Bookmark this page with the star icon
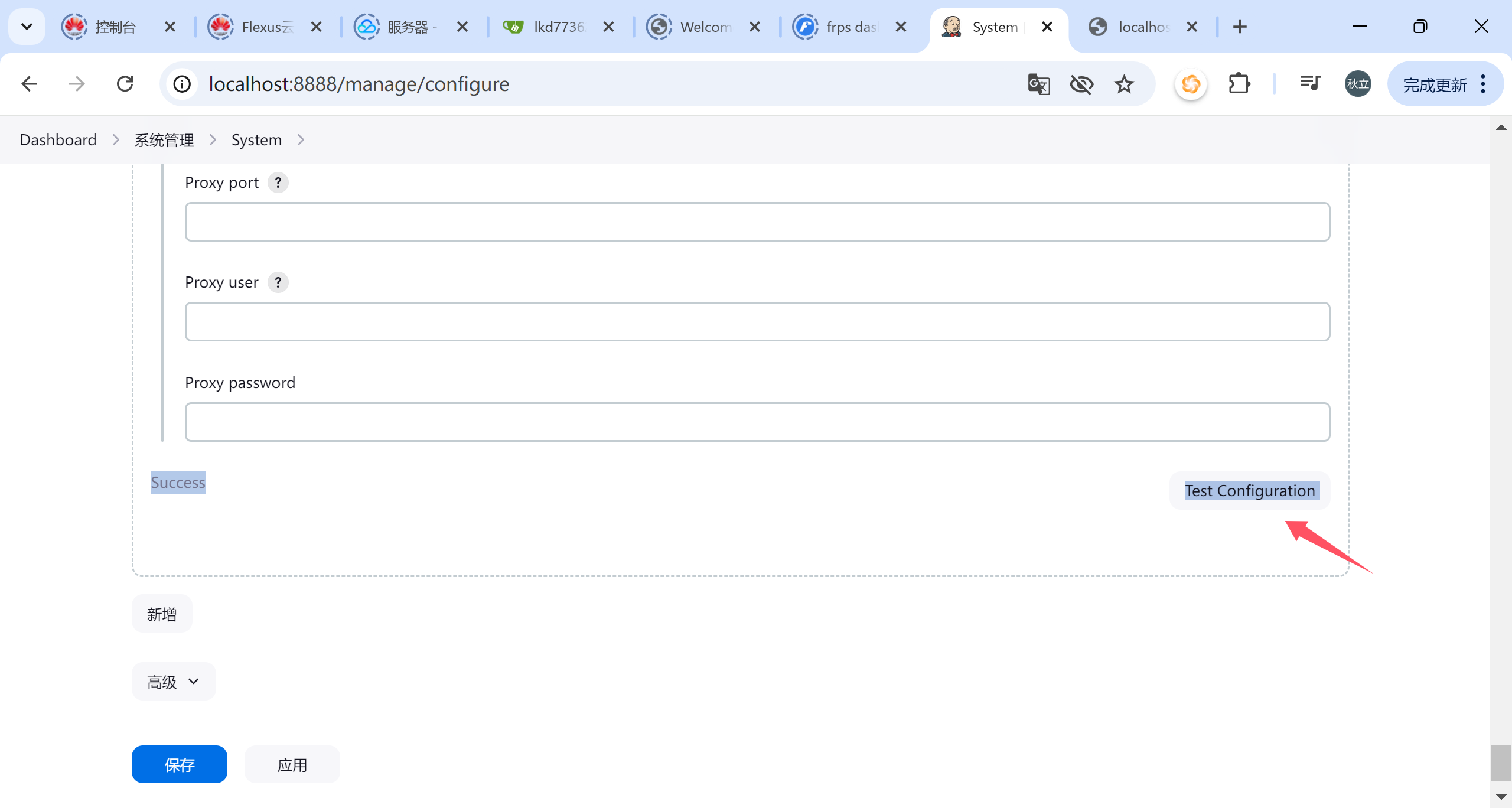The width and height of the screenshot is (1512, 808). [x=1123, y=84]
